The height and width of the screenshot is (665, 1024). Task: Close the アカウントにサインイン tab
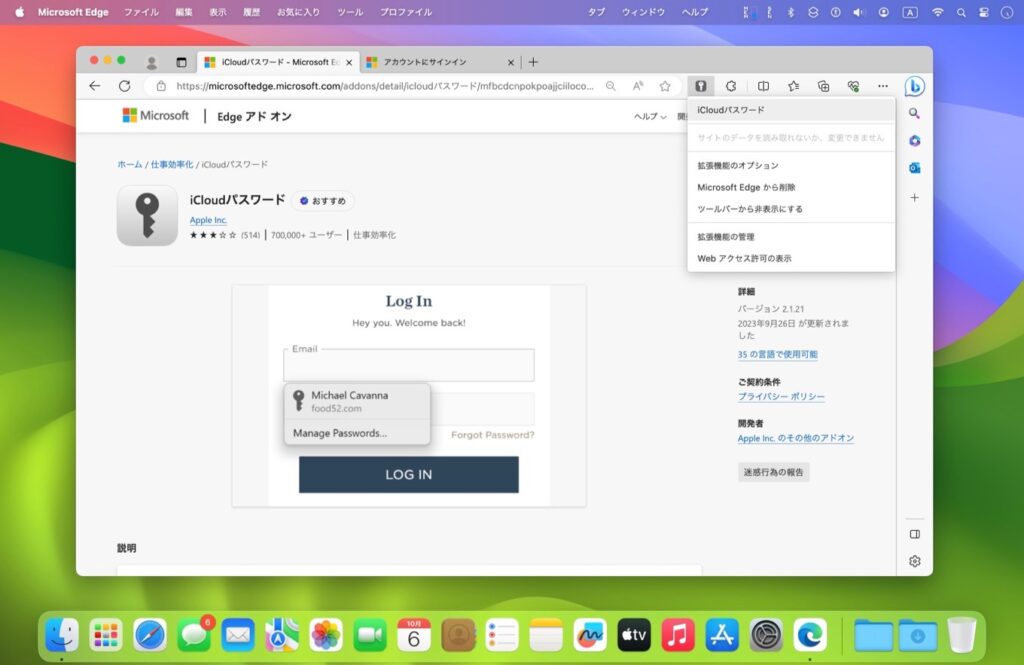coord(511,63)
